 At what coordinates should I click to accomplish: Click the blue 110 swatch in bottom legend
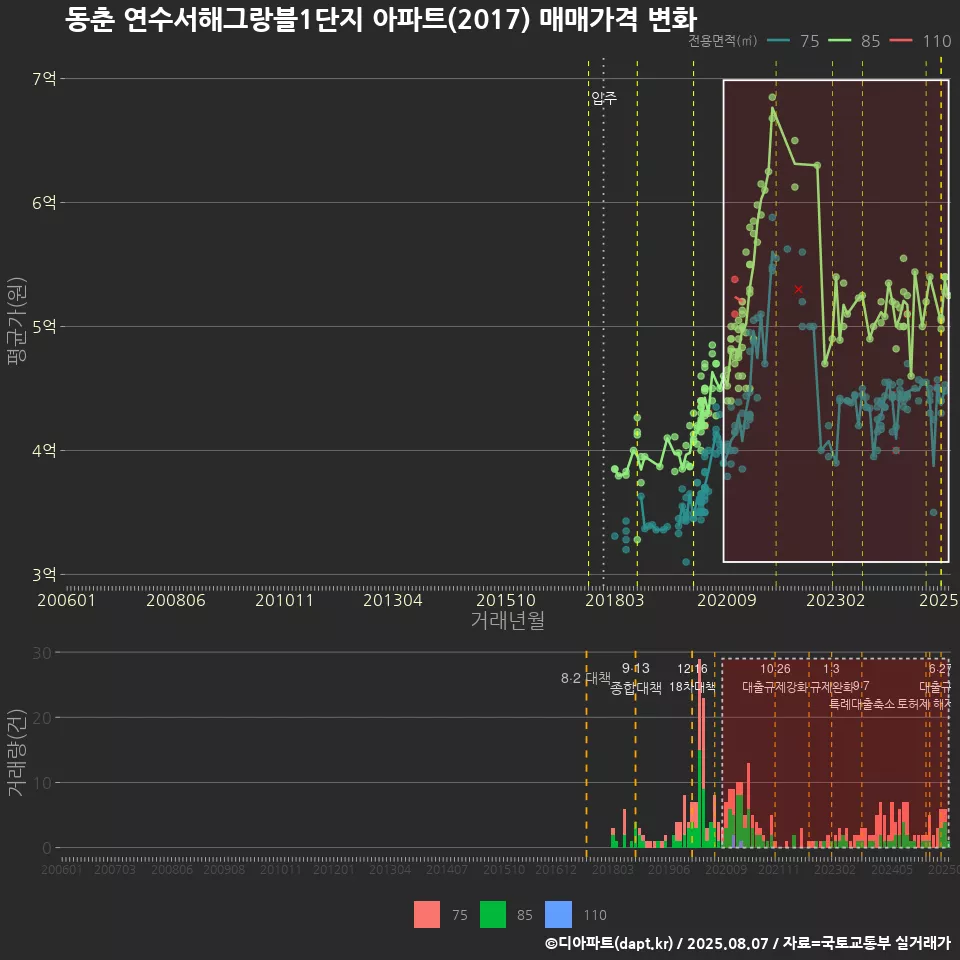click(x=558, y=915)
